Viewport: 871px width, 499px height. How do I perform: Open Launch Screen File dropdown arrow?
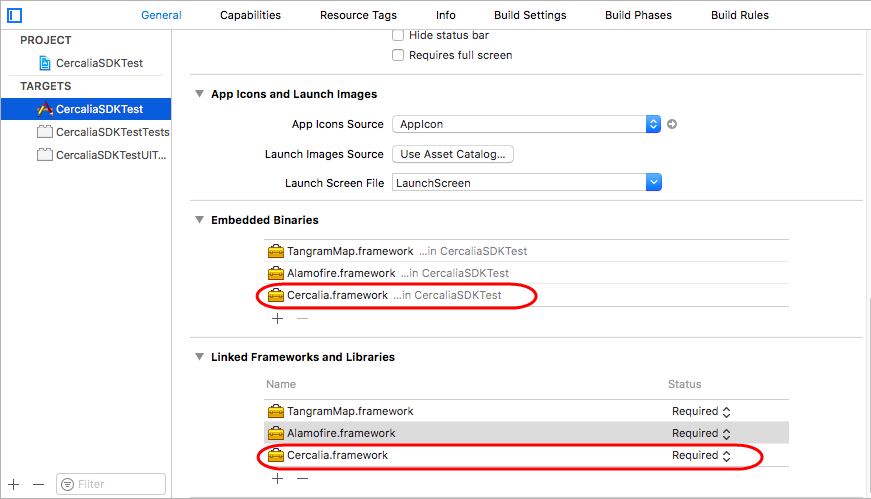click(x=654, y=182)
